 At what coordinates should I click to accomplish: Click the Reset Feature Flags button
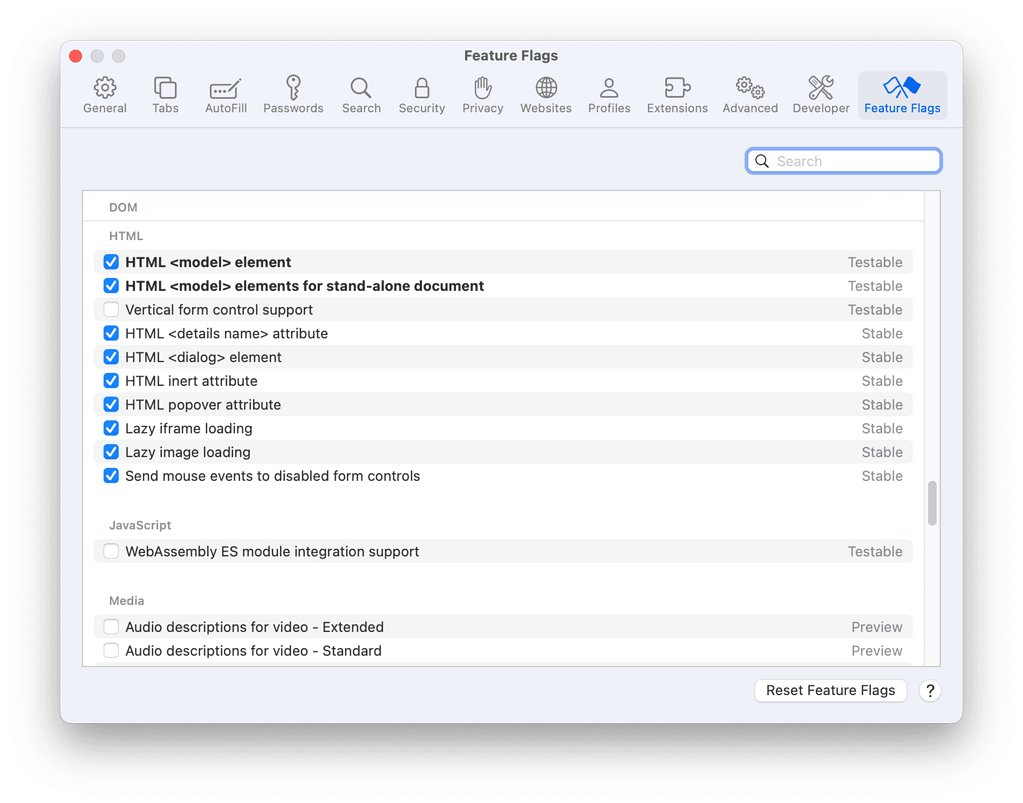pos(830,690)
